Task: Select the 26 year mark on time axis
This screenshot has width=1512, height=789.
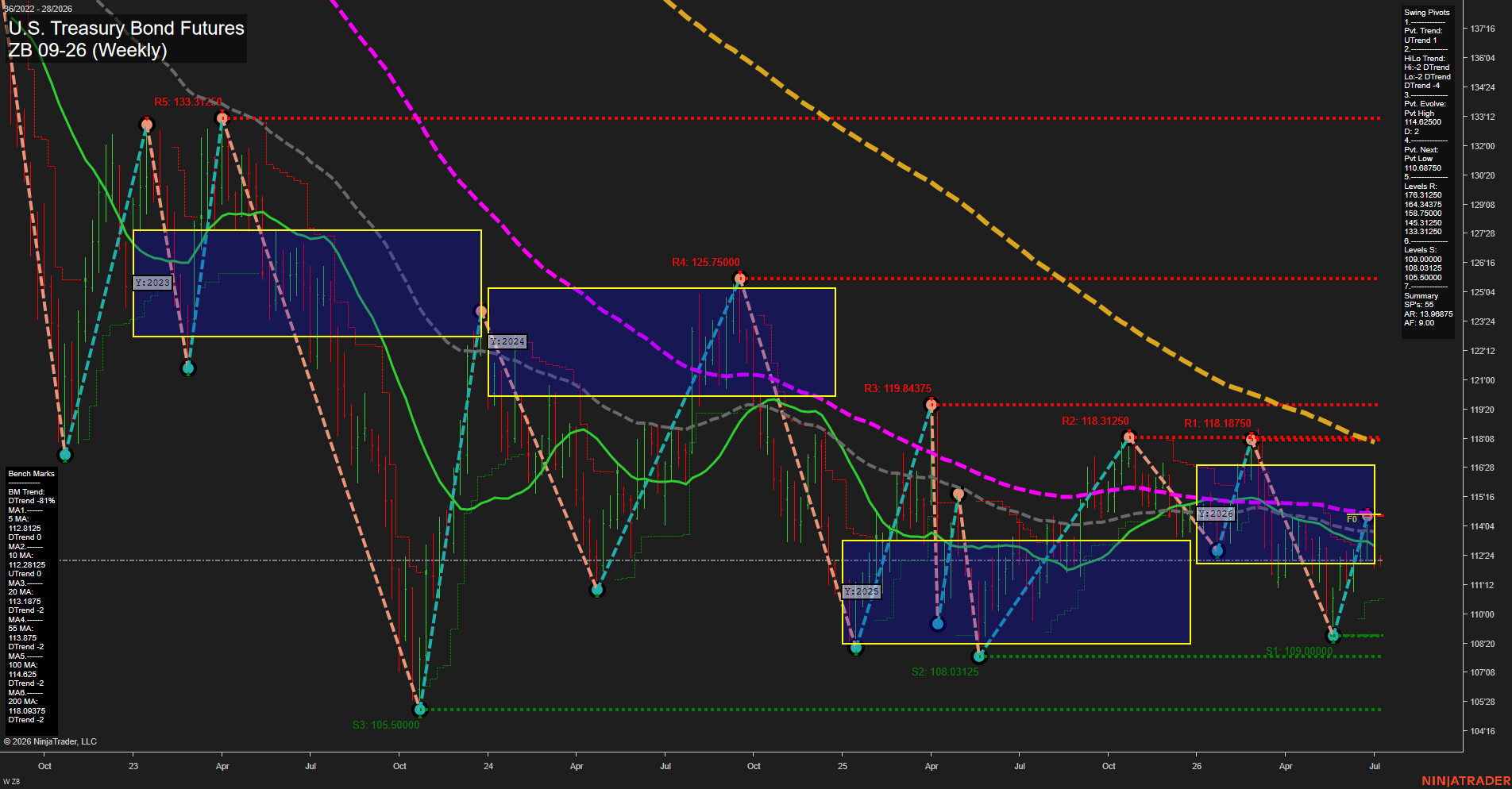Action: [1197, 766]
